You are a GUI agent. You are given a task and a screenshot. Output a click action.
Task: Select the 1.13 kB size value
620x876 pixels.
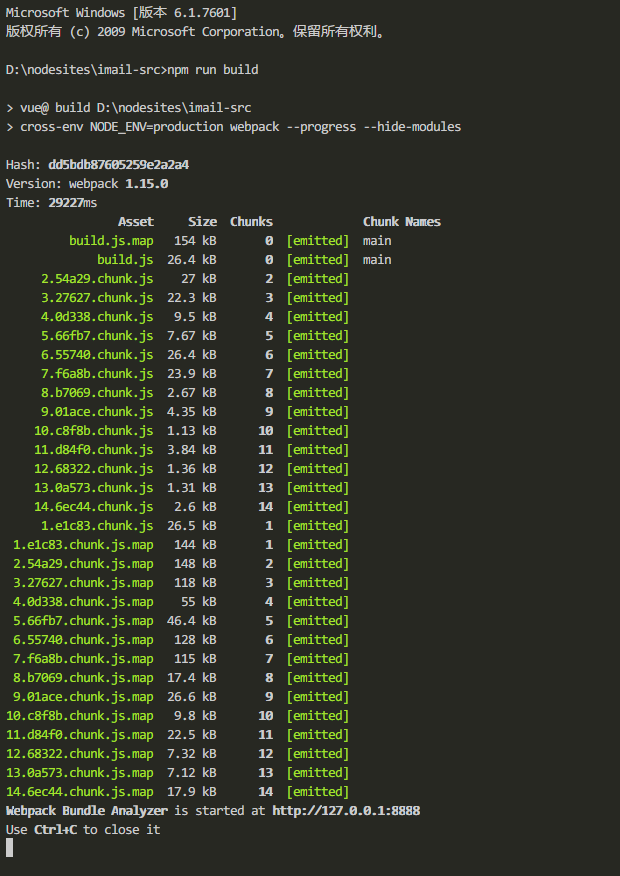(x=192, y=431)
